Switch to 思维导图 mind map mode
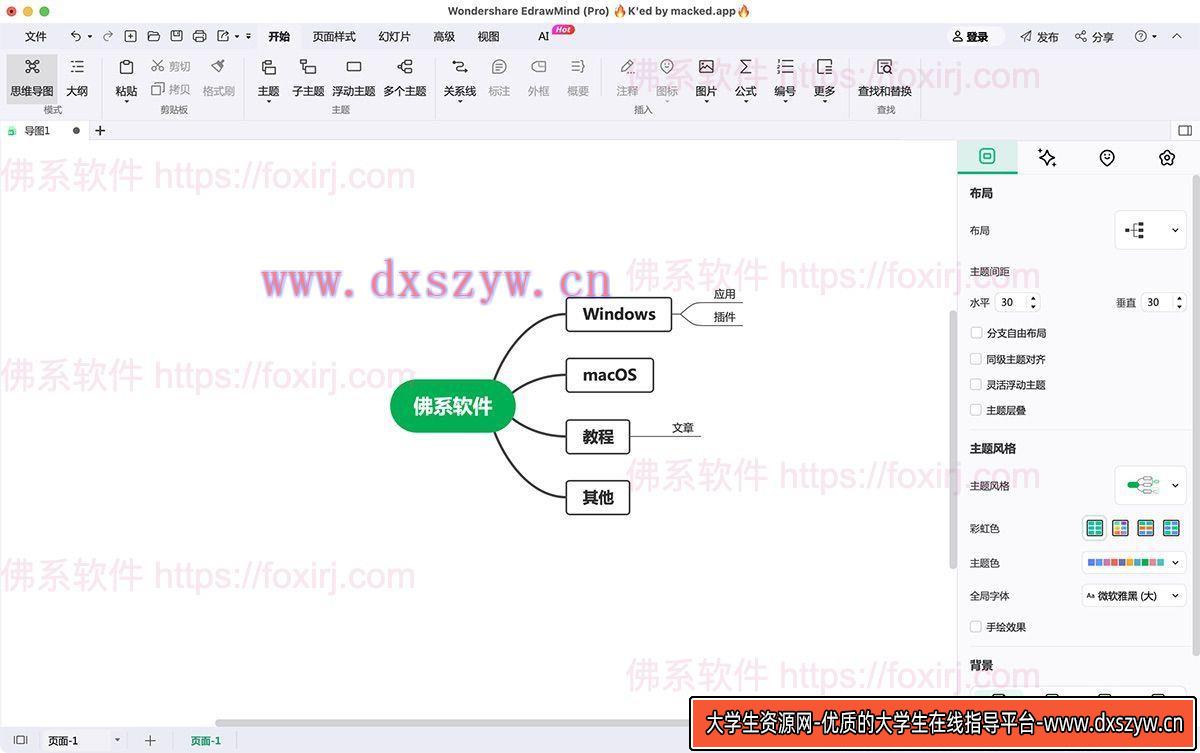 (32, 77)
